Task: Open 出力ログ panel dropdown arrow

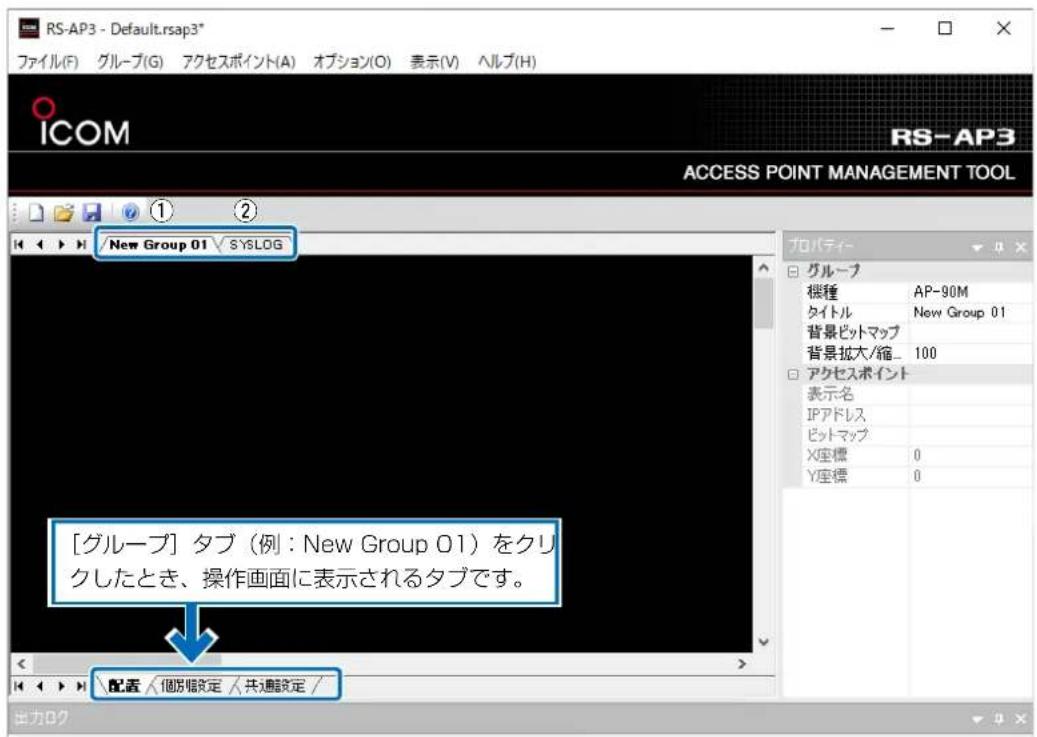Action: 977,719
